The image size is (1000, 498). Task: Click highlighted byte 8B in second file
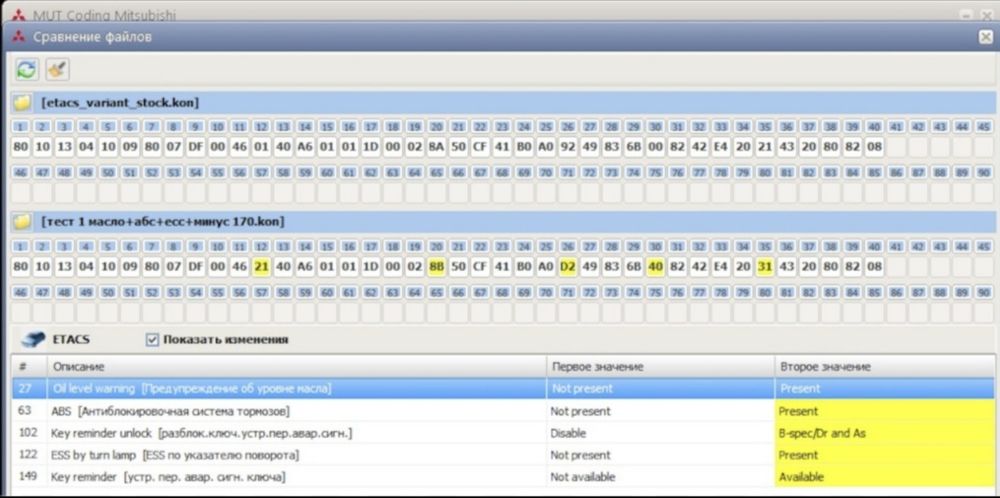pos(436,267)
